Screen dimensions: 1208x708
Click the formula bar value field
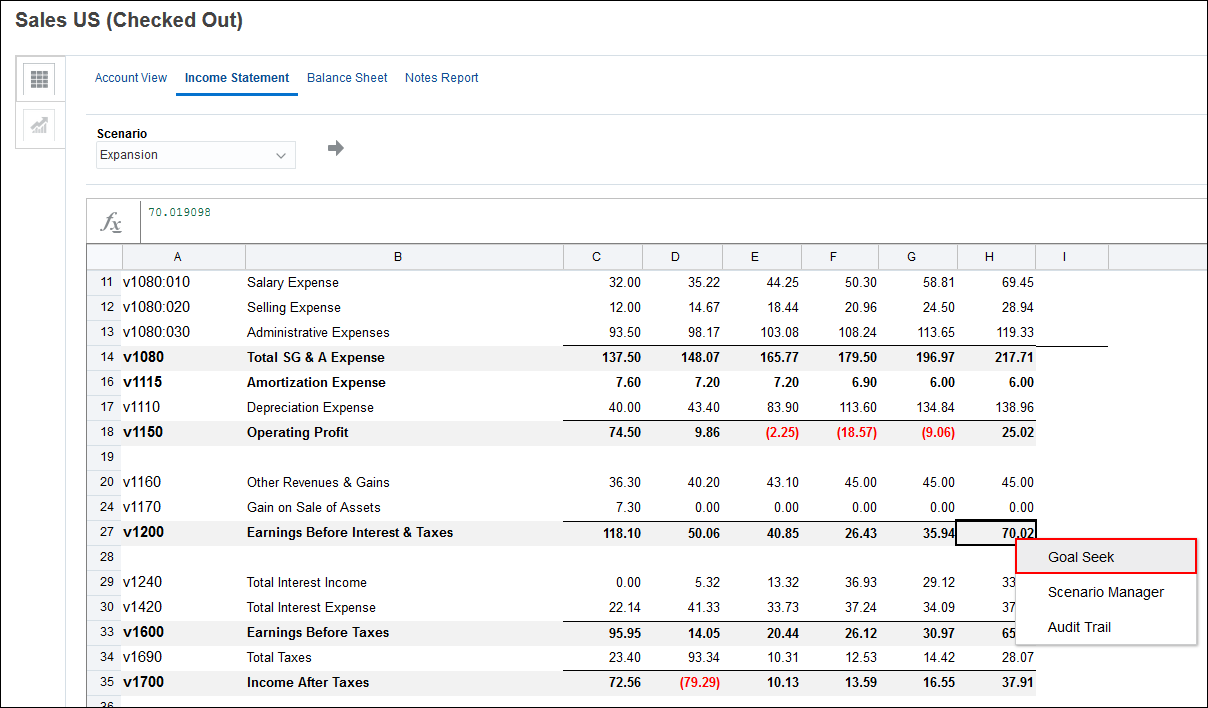coord(600,213)
